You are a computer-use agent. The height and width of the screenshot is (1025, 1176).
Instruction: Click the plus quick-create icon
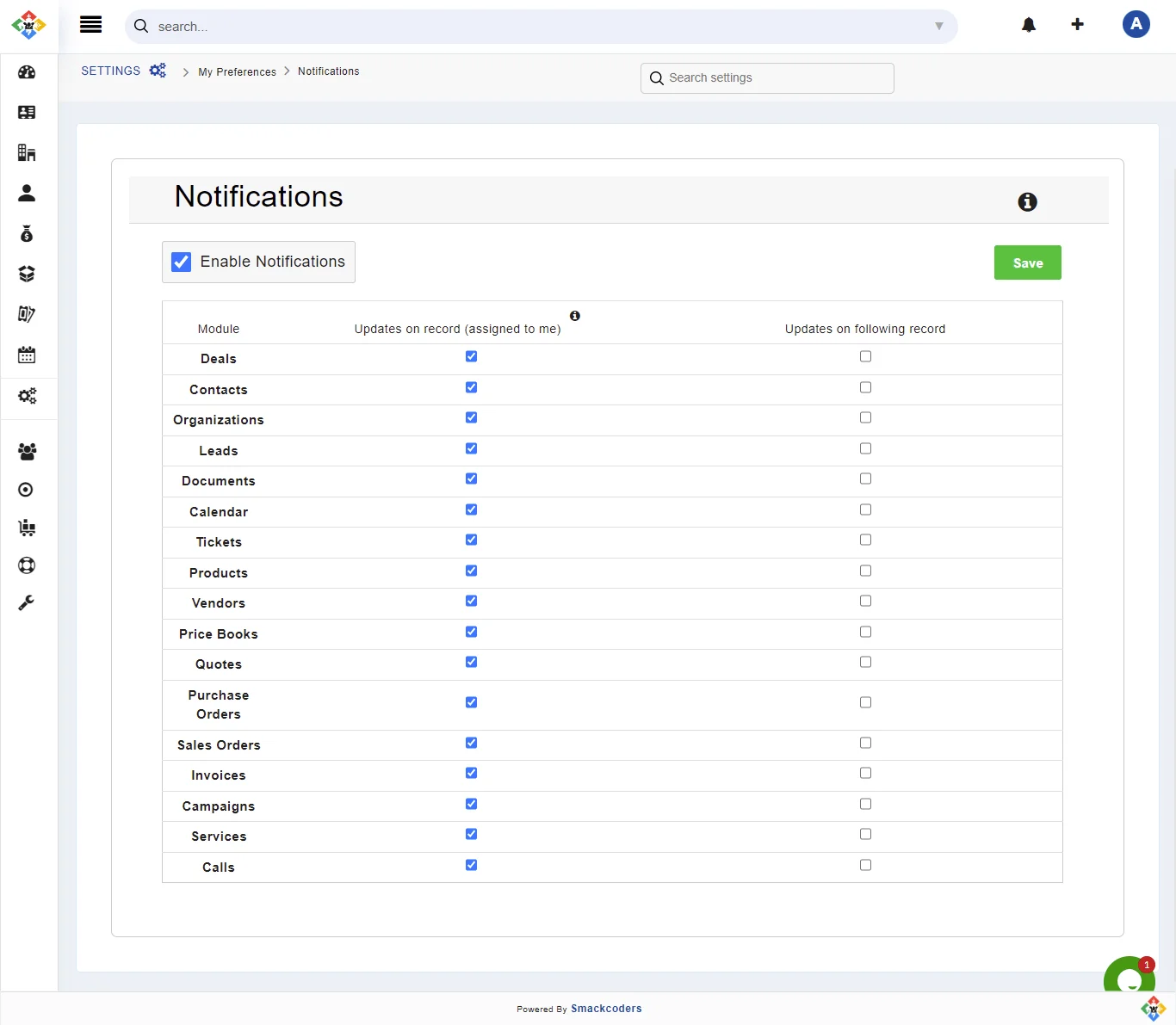tap(1077, 25)
